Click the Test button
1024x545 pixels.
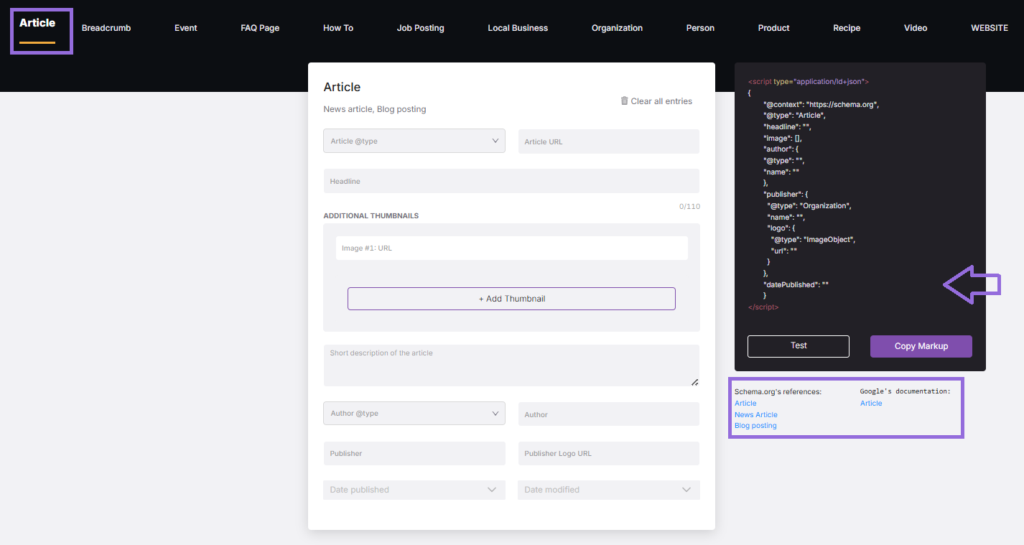click(x=798, y=346)
